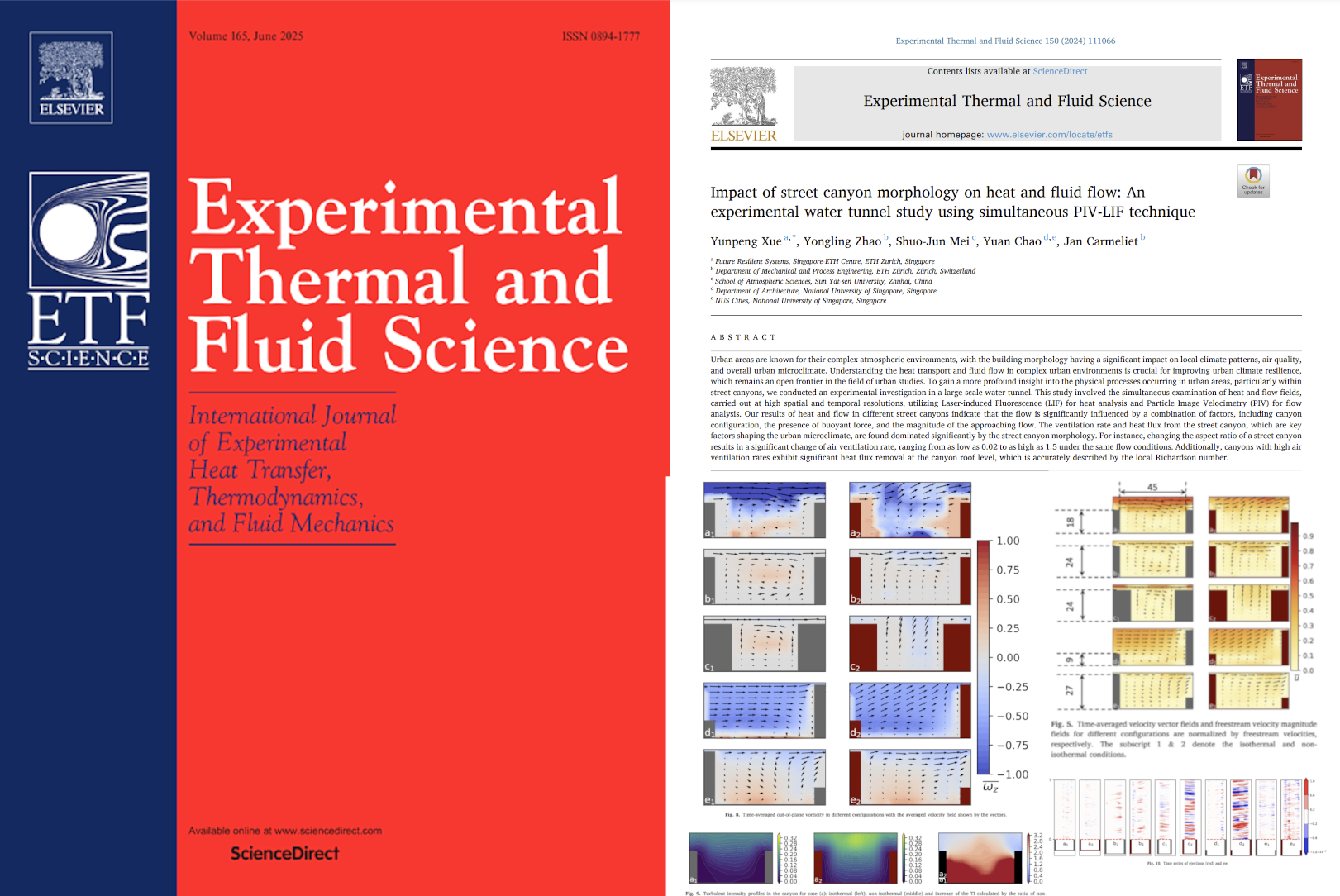Open the small journal cover thumbnail in the header

(1270, 99)
